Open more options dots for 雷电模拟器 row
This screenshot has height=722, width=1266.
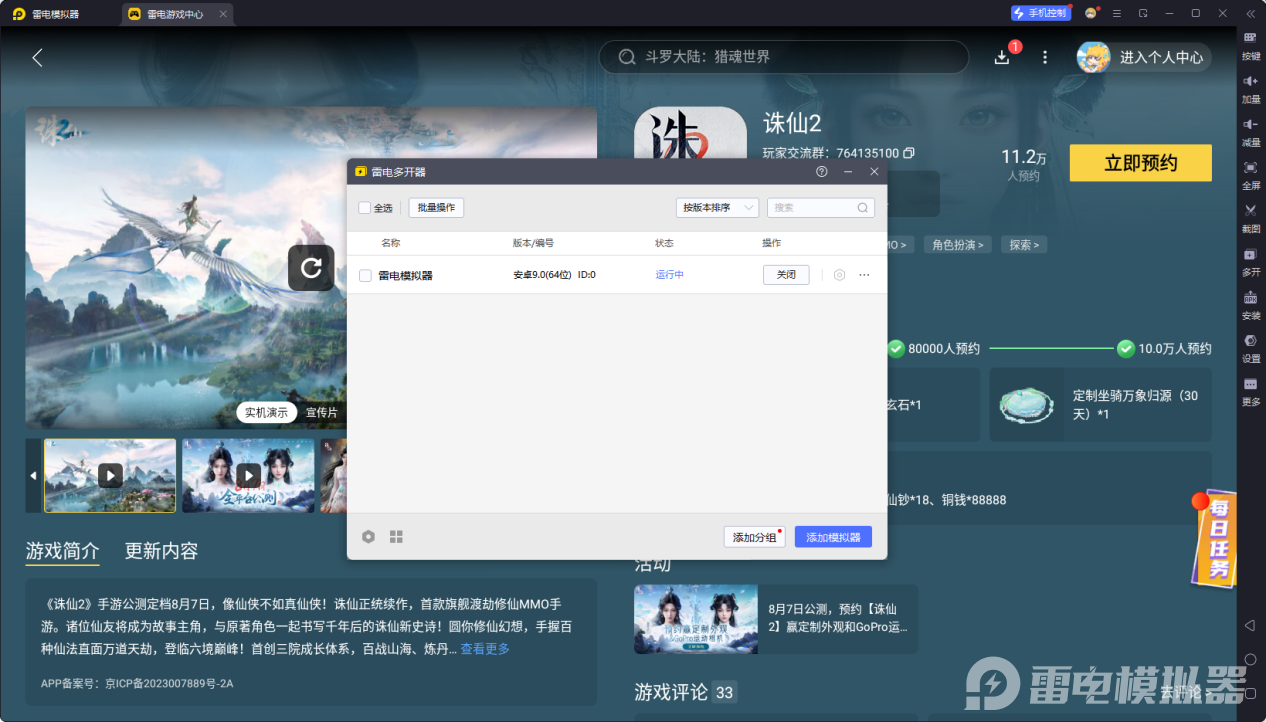coord(865,275)
